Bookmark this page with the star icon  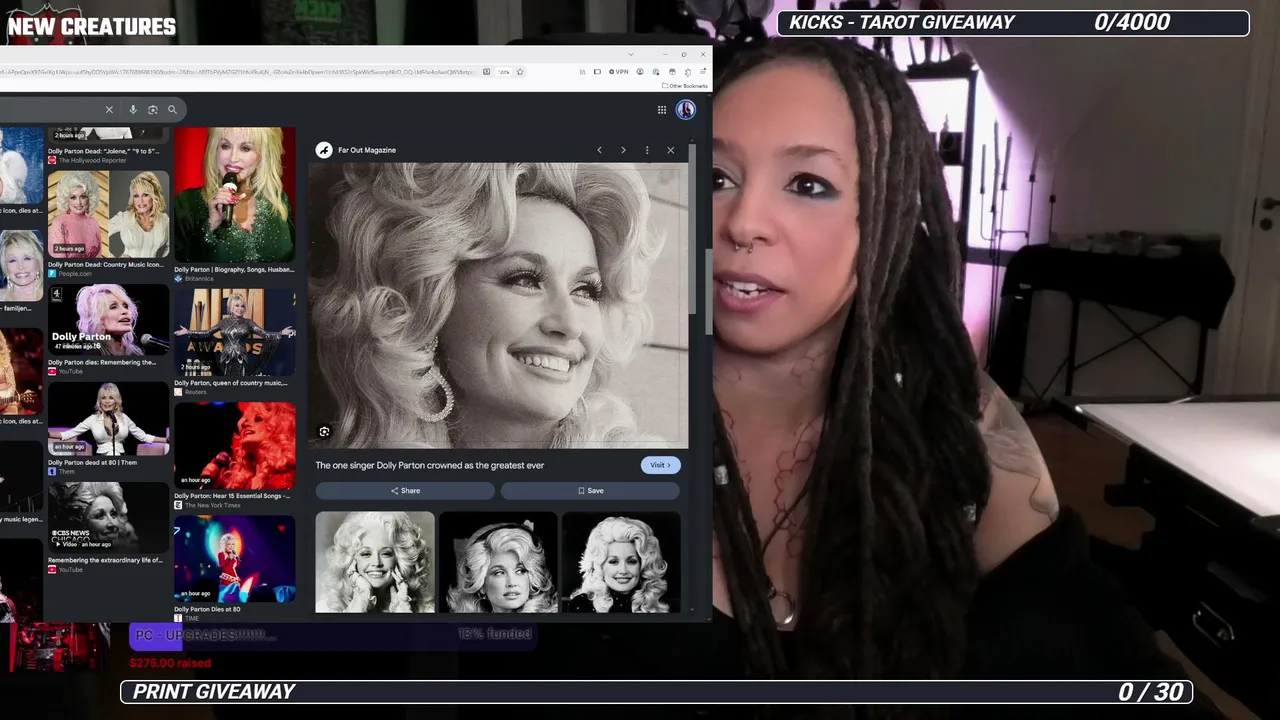520,72
